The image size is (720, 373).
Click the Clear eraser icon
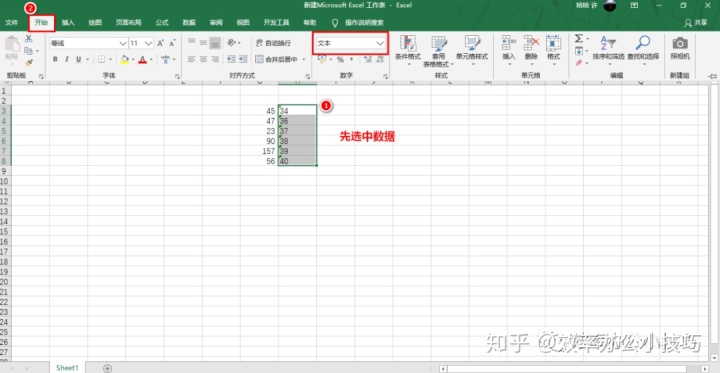[x=579, y=62]
